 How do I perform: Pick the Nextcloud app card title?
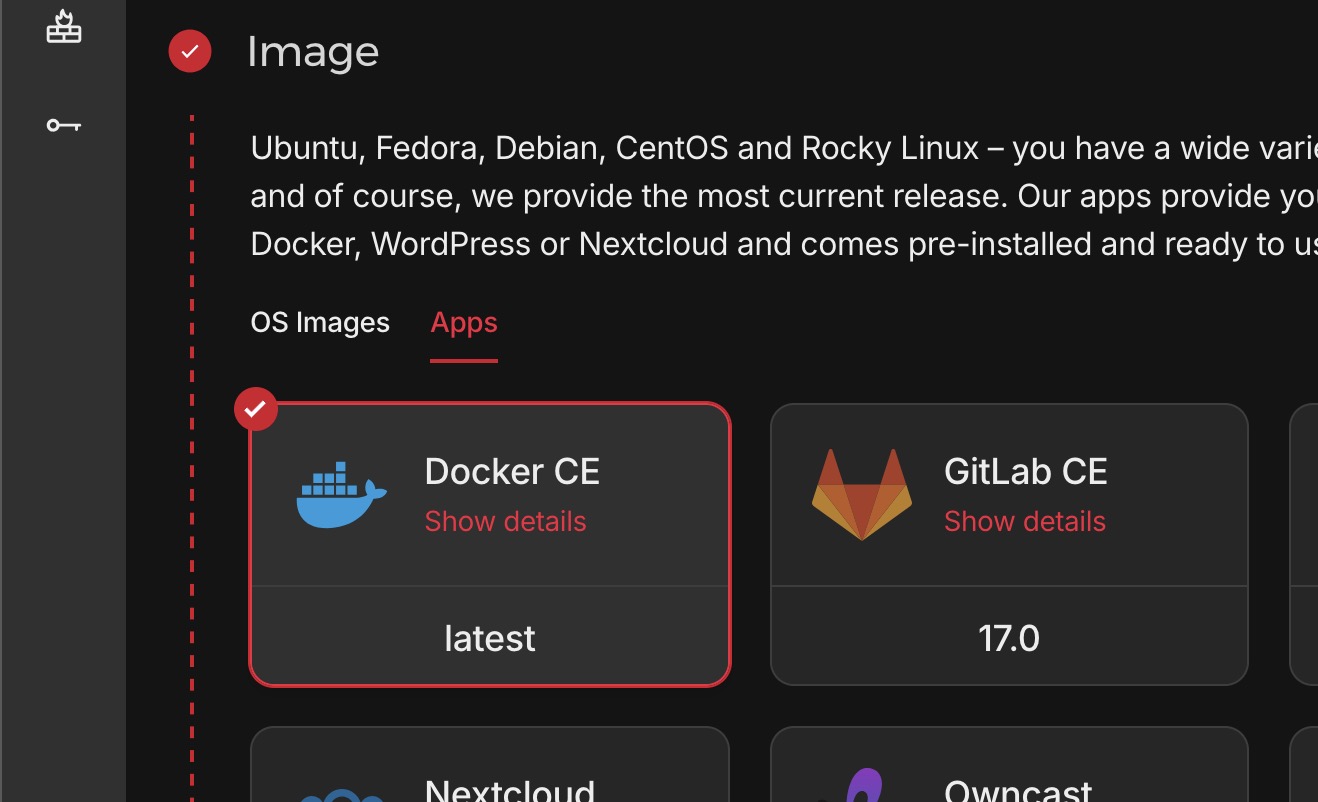click(x=510, y=791)
